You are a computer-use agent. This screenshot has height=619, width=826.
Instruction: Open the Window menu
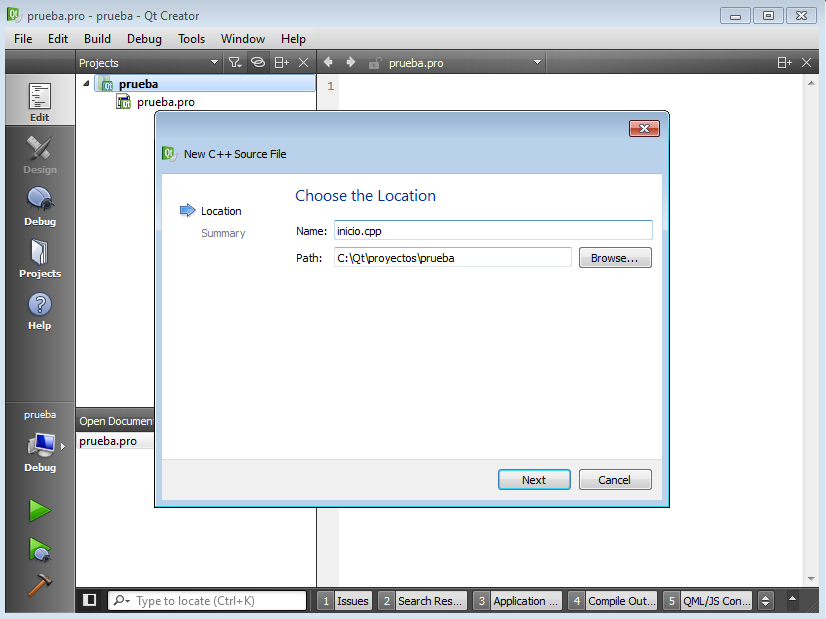[243, 39]
